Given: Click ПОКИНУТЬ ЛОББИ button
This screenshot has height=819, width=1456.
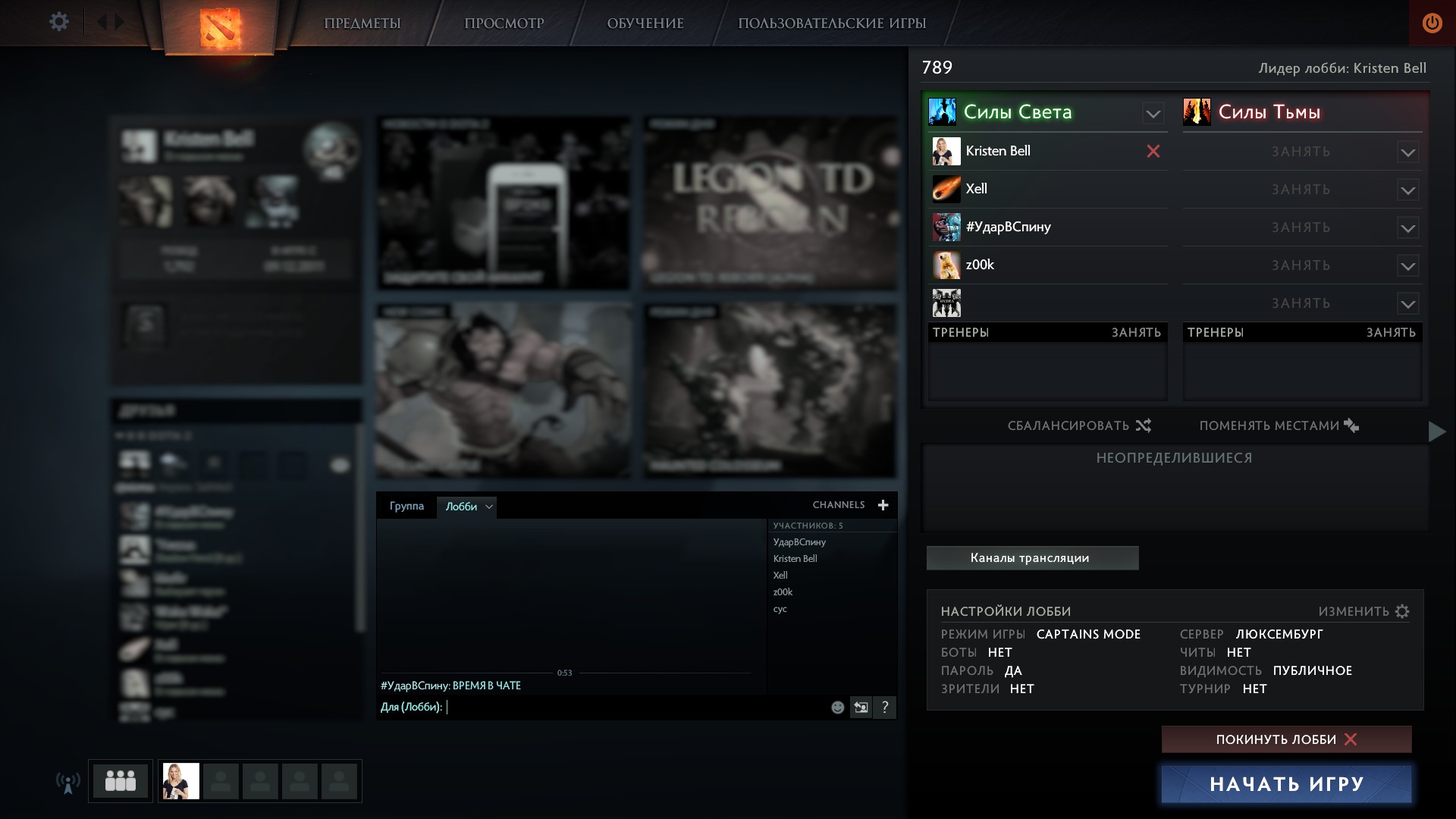Looking at the screenshot, I should point(1286,739).
